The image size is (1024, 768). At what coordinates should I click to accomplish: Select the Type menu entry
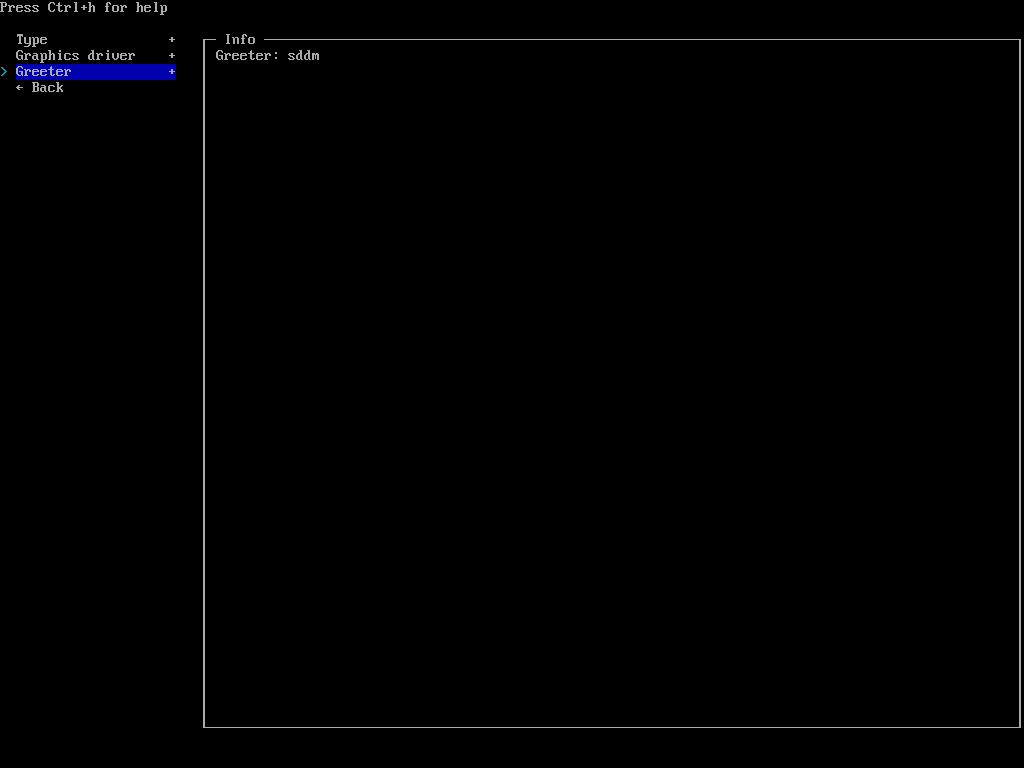pos(32,40)
